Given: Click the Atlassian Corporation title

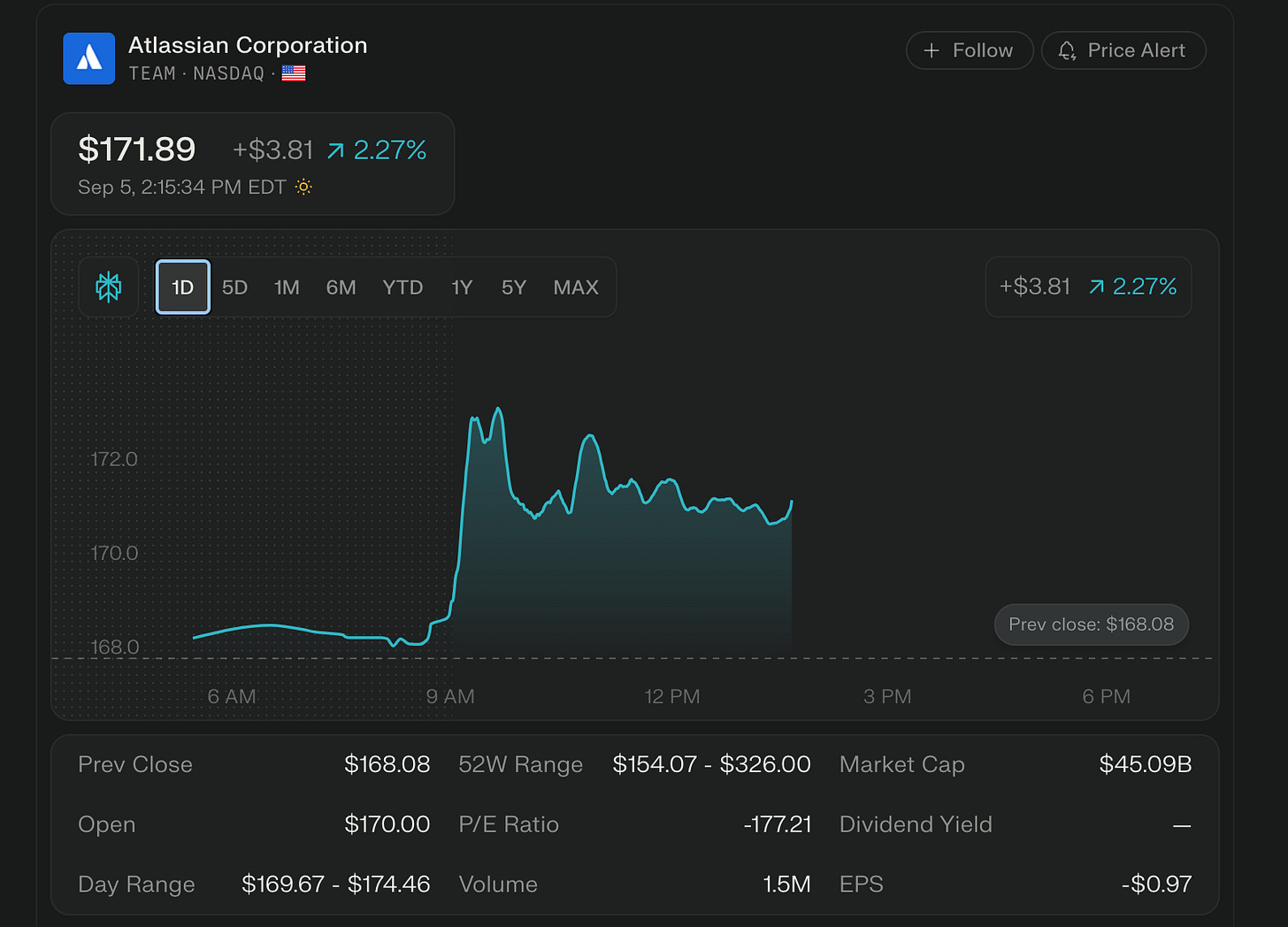Looking at the screenshot, I should click(x=248, y=45).
